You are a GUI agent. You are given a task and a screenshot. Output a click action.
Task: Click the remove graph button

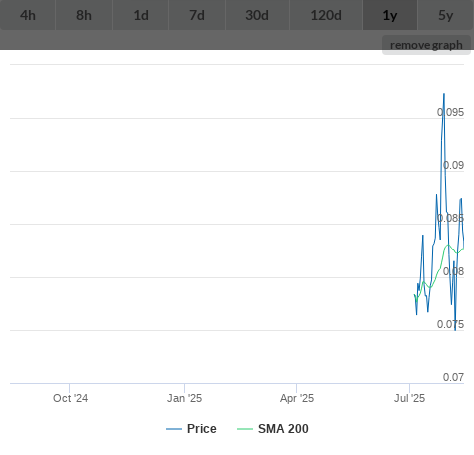[x=426, y=45]
